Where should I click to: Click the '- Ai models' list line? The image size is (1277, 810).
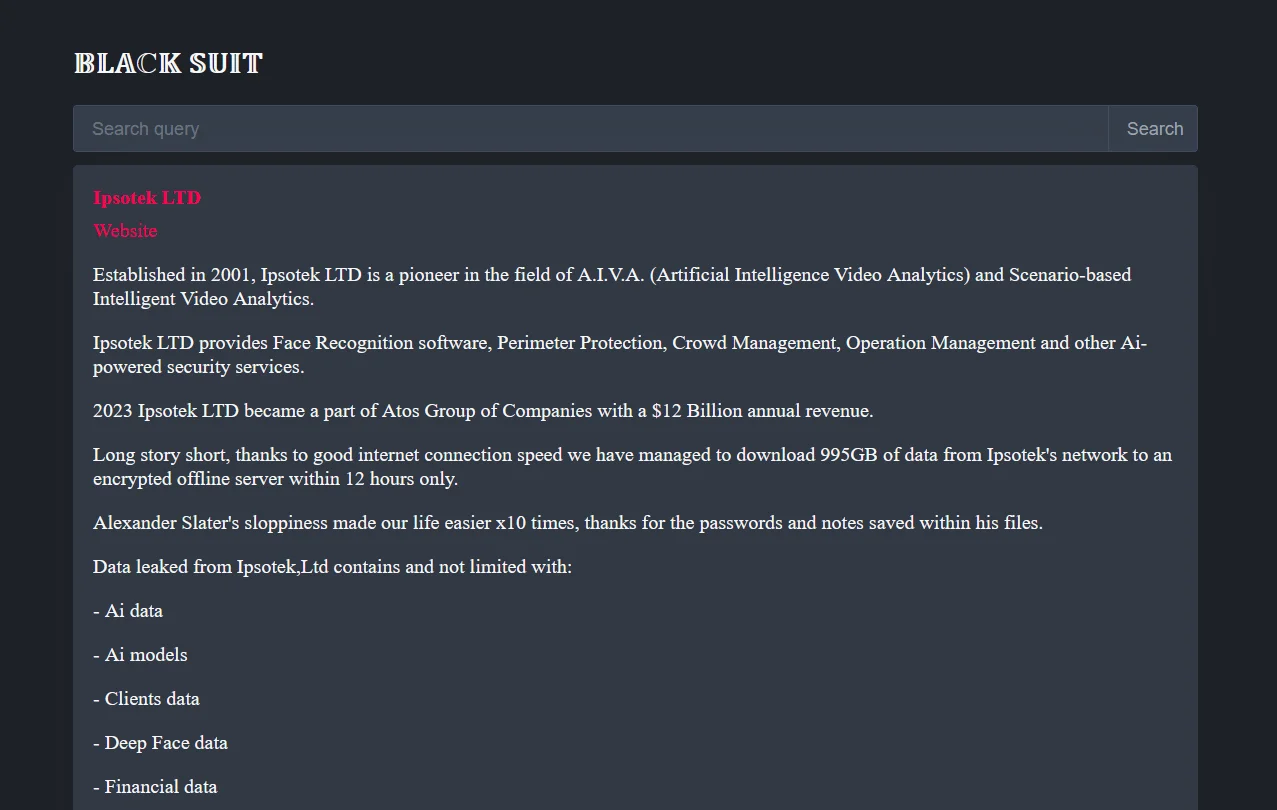click(140, 655)
